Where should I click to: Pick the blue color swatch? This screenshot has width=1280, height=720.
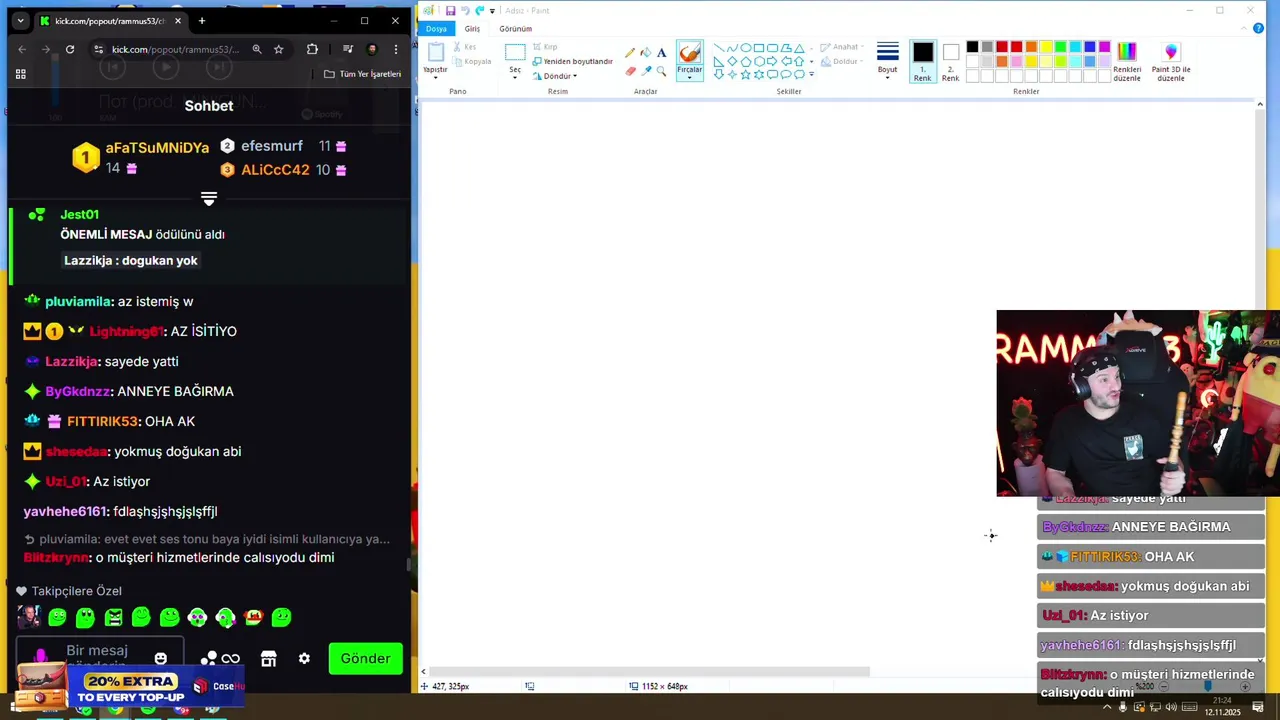coord(1090,47)
